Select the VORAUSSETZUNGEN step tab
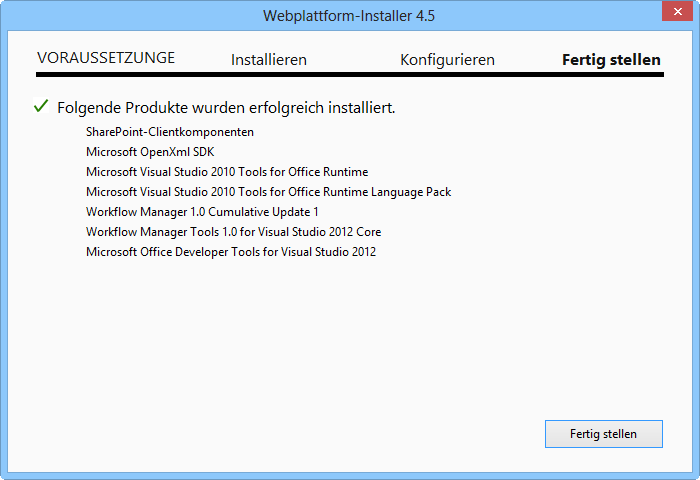This screenshot has width=700, height=480. coord(106,58)
